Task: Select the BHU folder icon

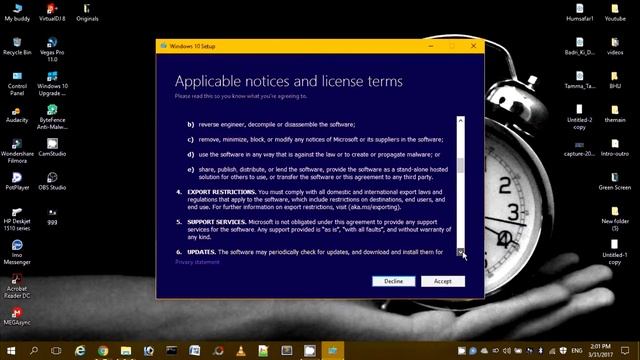Action: 615,80
